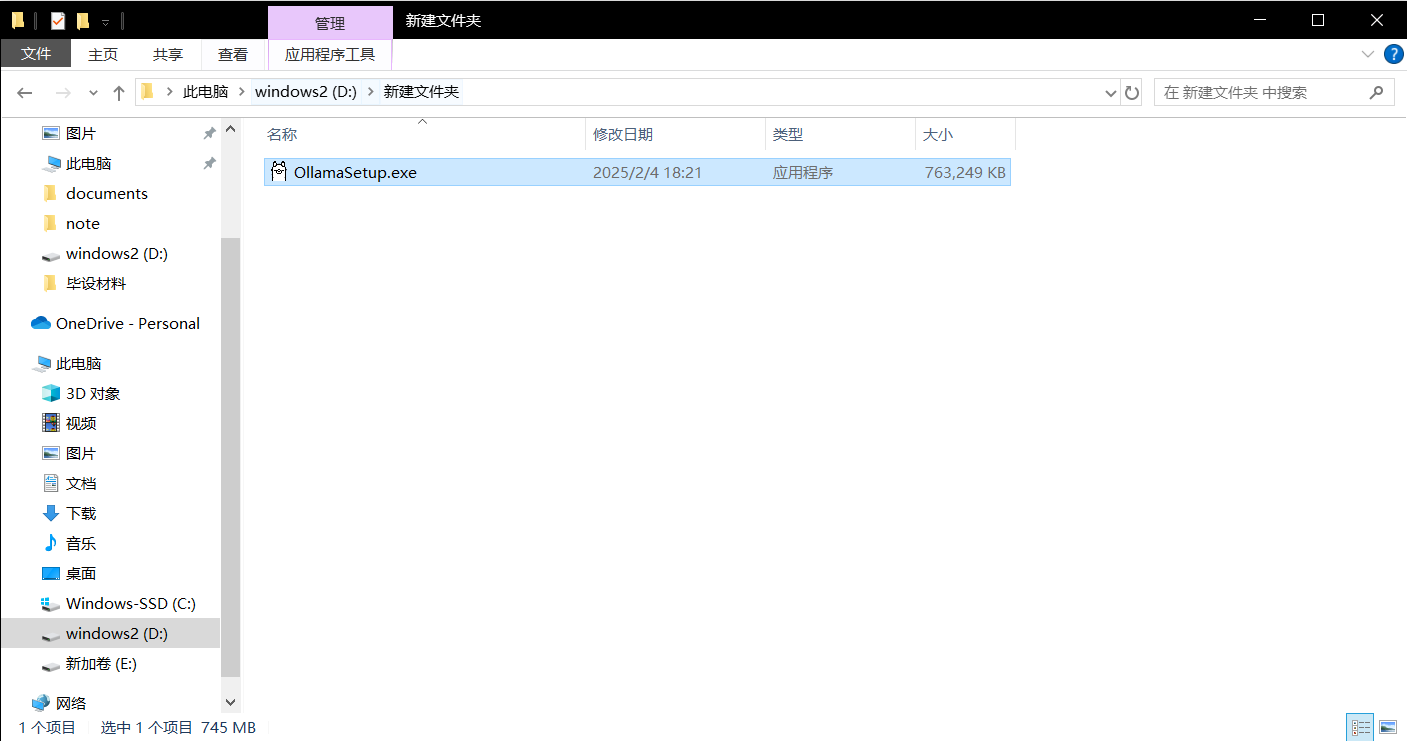
Task: Switch to large icons view layout
Action: 1387,727
